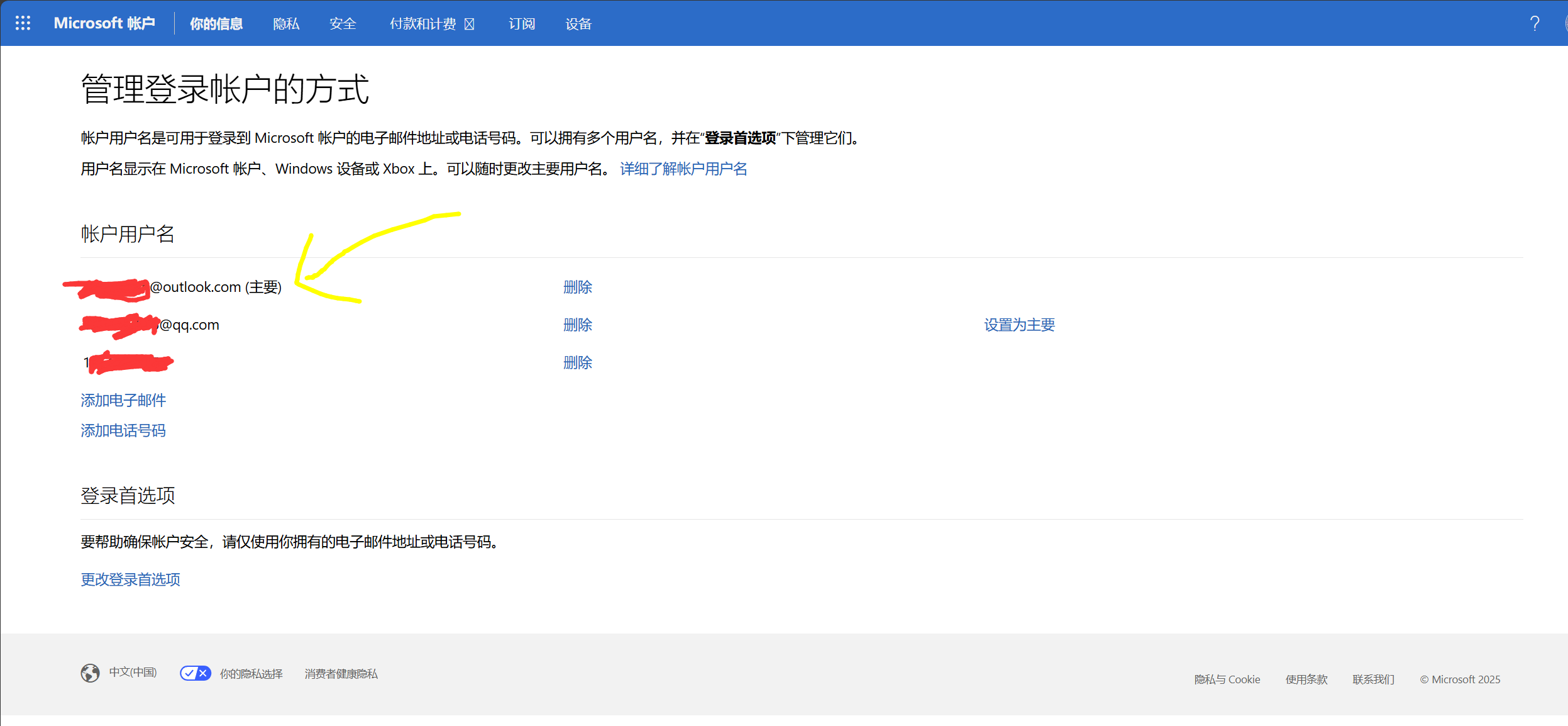Open the 付款和计费 menu
This screenshot has height=726, width=1568.
pyautogui.click(x=432, y=24)
